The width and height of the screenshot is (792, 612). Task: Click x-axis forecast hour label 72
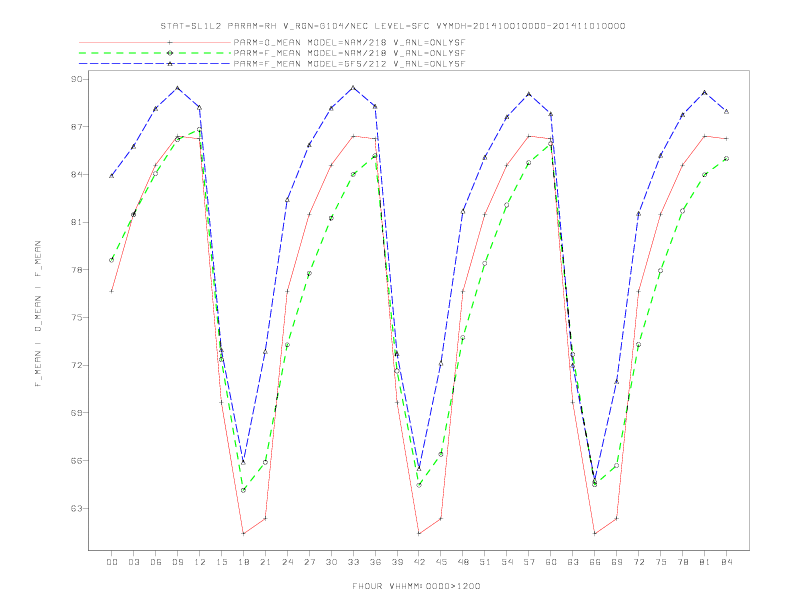[x=638, y=562]
